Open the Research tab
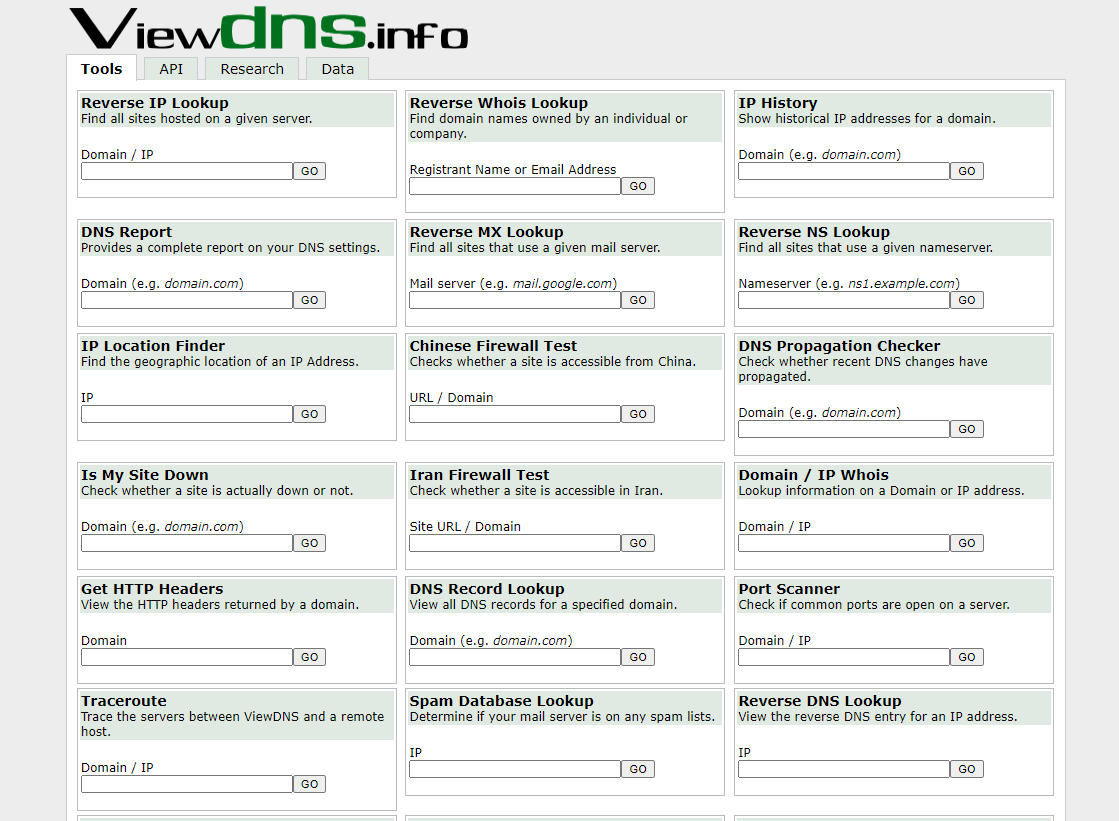The image size is (1119, 821). tap(252, 69)
